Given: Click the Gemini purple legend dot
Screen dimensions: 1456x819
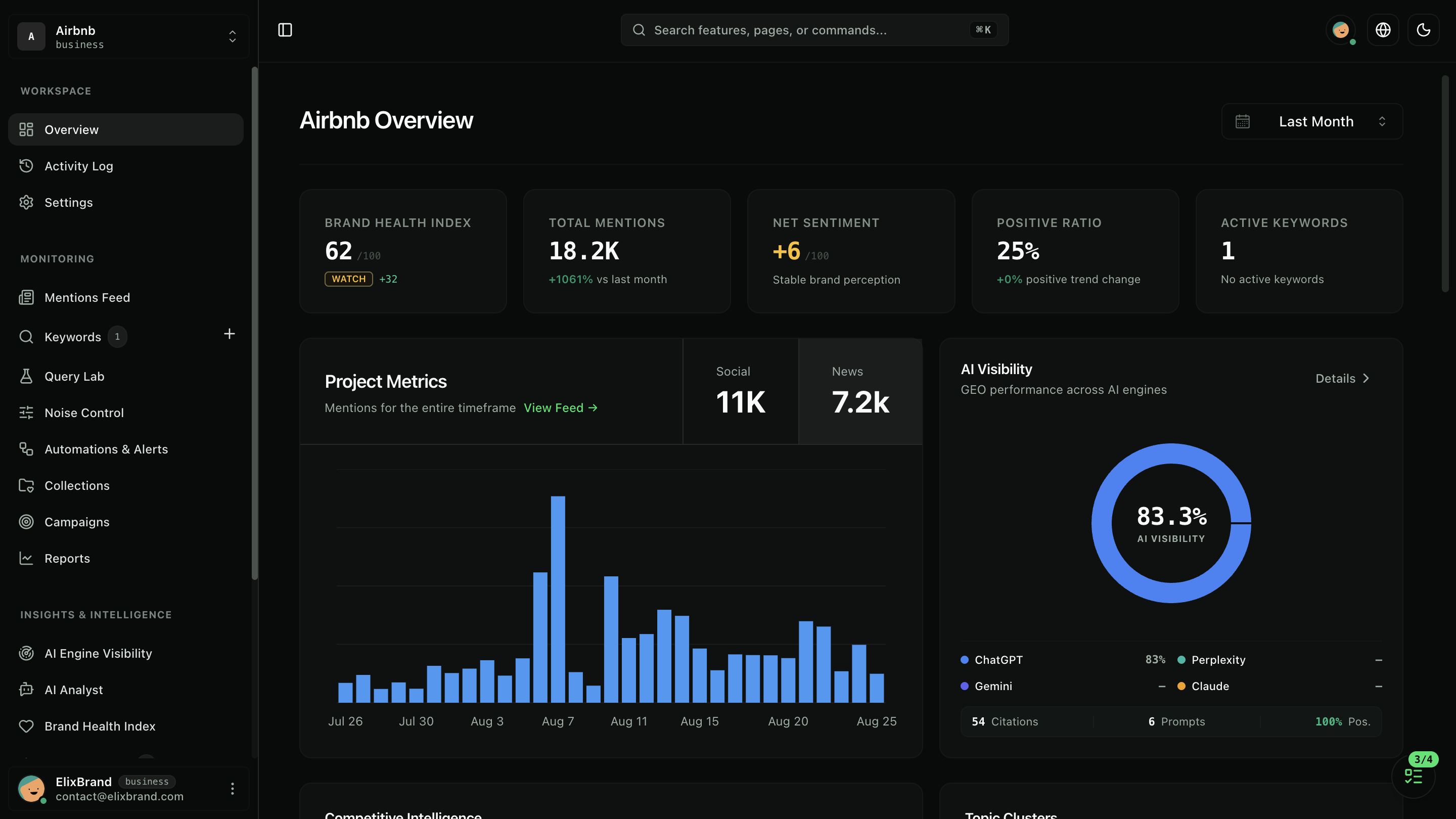Looking at the screenshot, I should [x=965, y=686].
